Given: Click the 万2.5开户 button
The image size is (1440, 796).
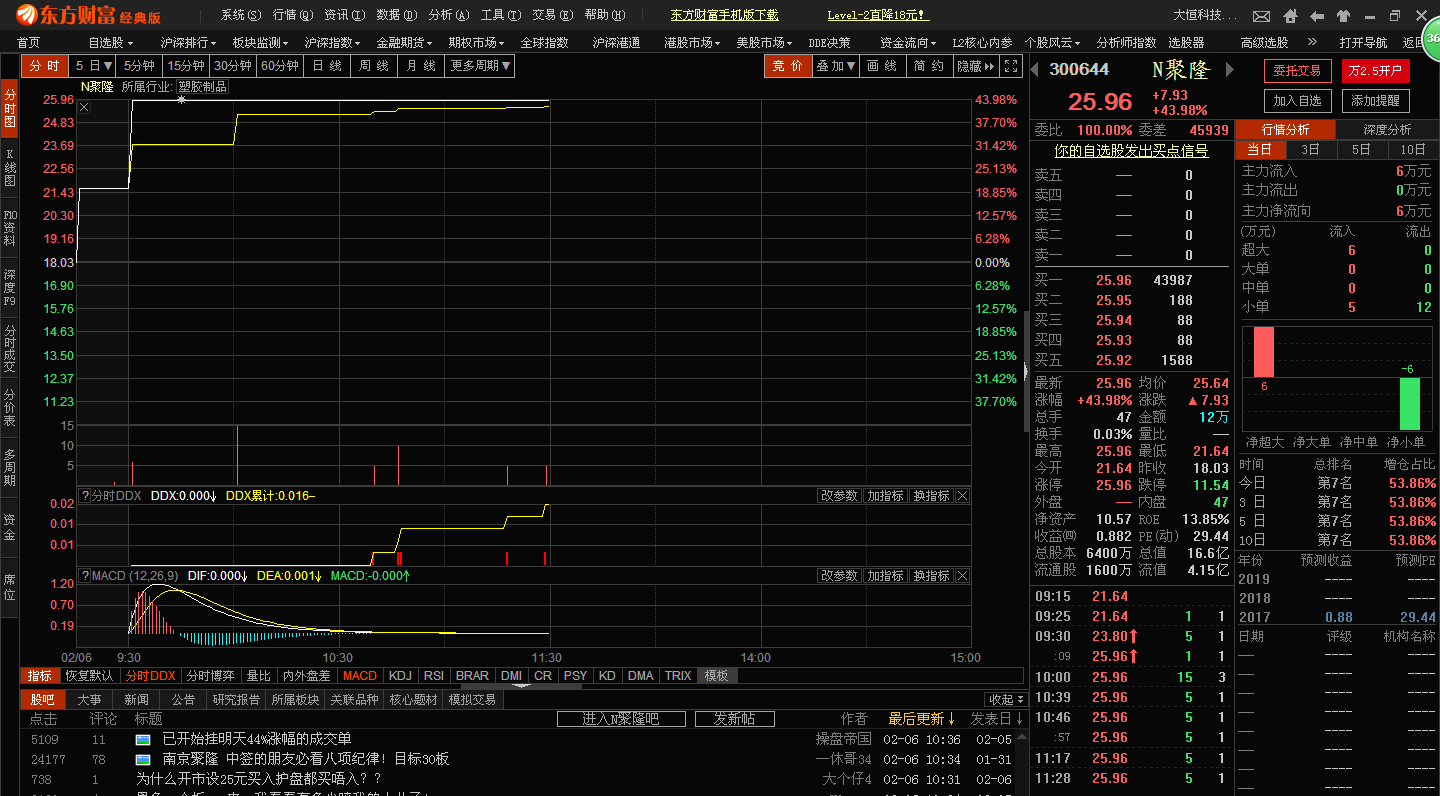Looking at the screenshot, I should click(1376, 71).
